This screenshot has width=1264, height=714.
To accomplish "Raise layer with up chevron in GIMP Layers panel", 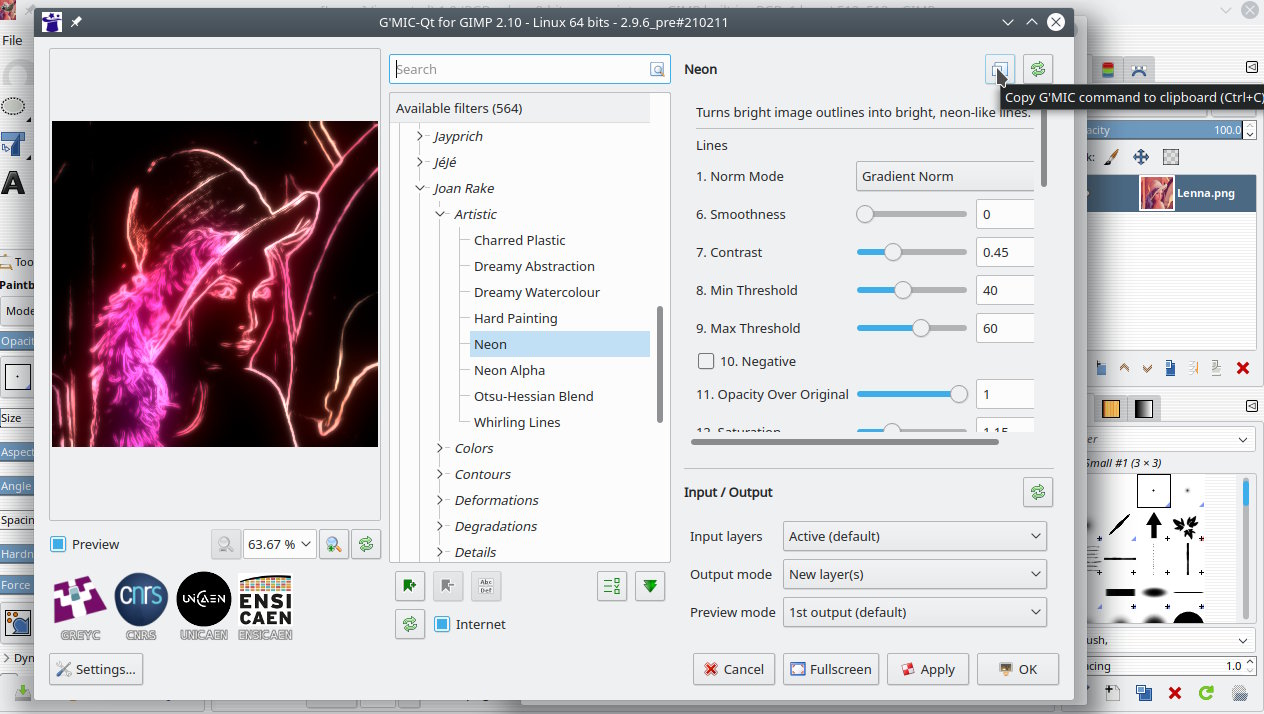I will [1124, 368].
